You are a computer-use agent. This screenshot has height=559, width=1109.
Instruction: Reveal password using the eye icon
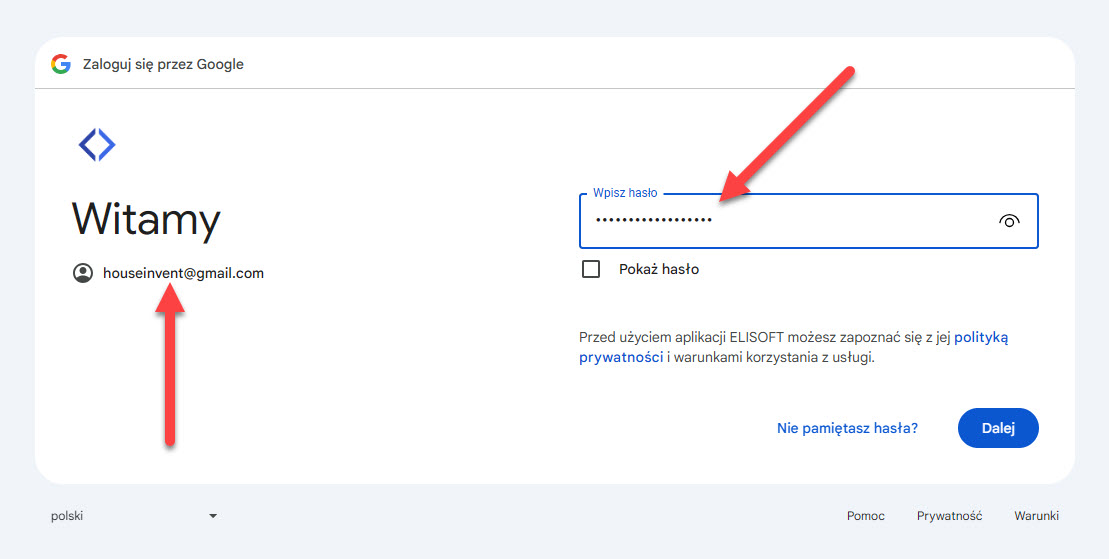(x=1009, y=221)
